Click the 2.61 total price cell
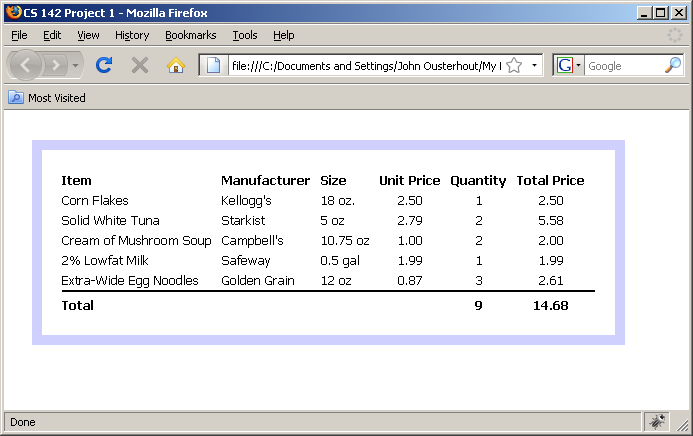Screen dimensions: 693x436 (551, 281)
